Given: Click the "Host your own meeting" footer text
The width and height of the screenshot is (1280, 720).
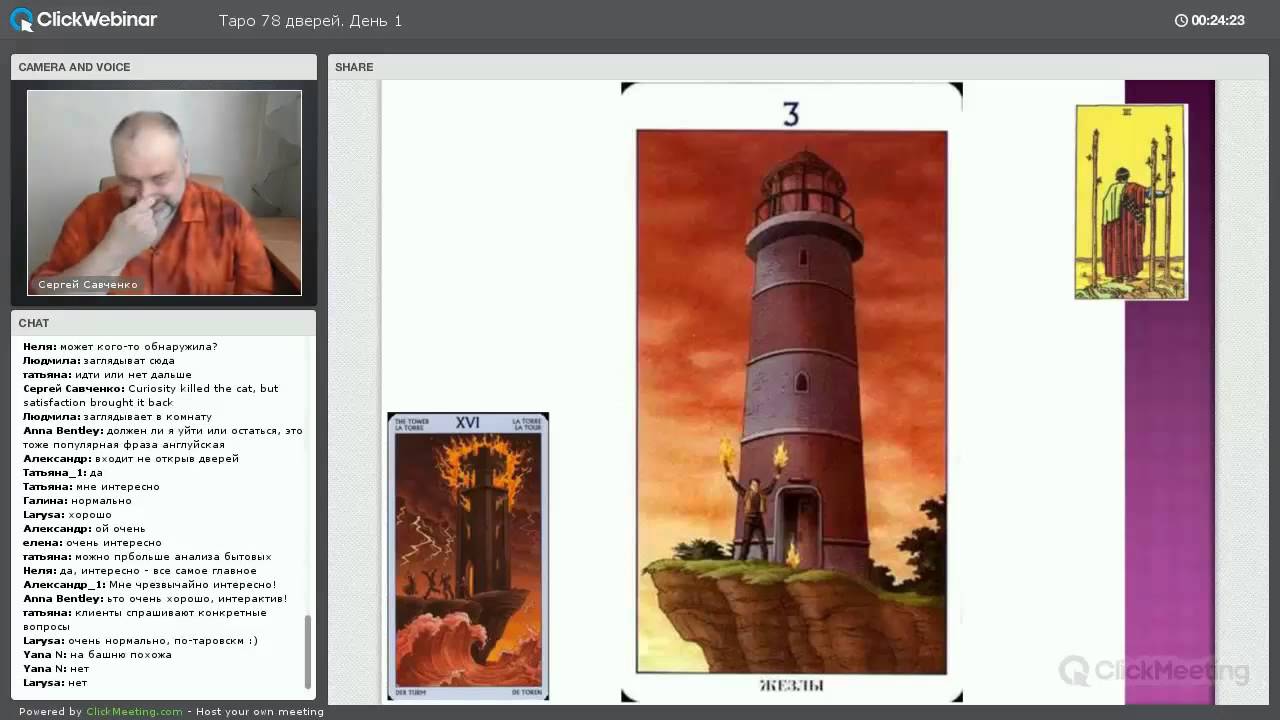Looking at the screenshot, I should 260,712.
